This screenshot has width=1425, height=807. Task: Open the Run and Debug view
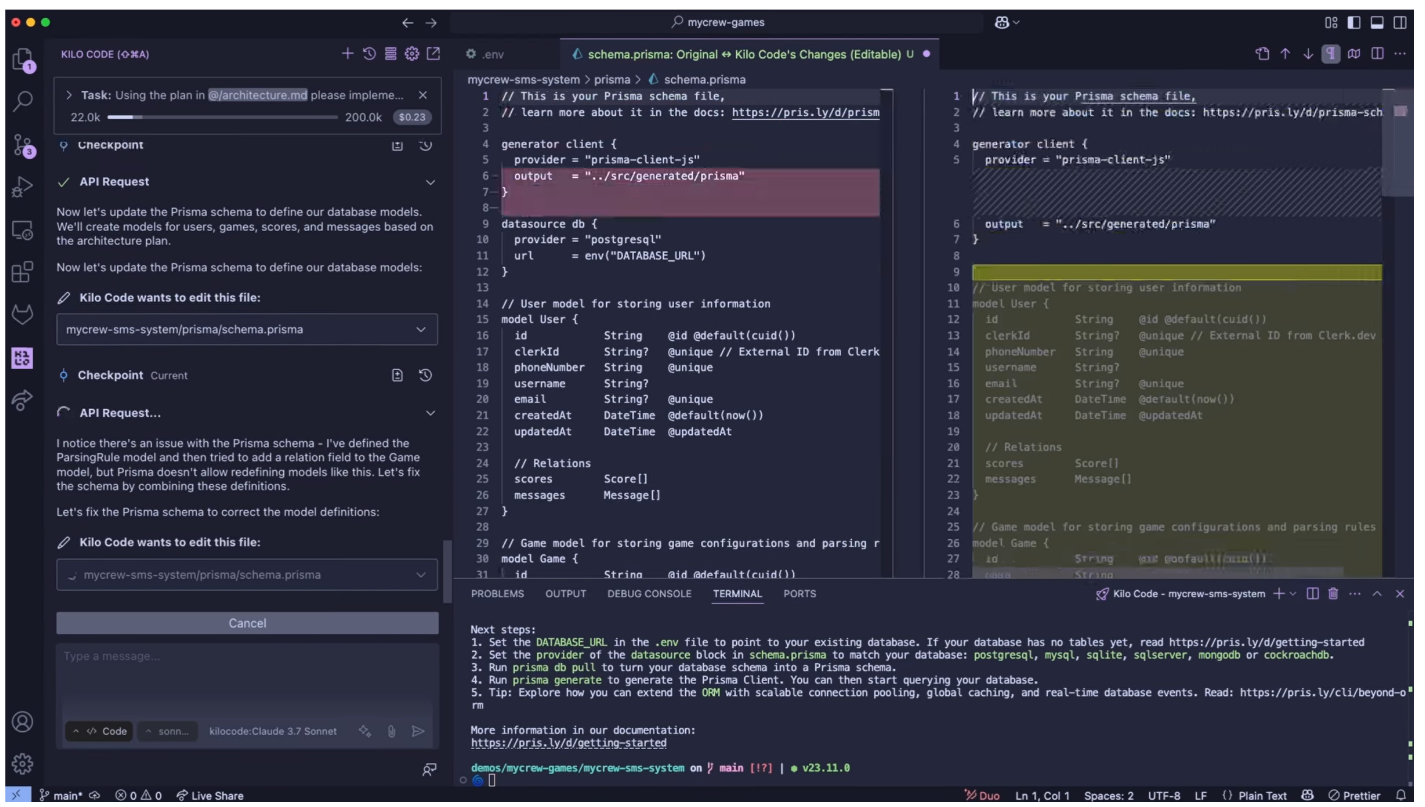click(x=22, y=188)
